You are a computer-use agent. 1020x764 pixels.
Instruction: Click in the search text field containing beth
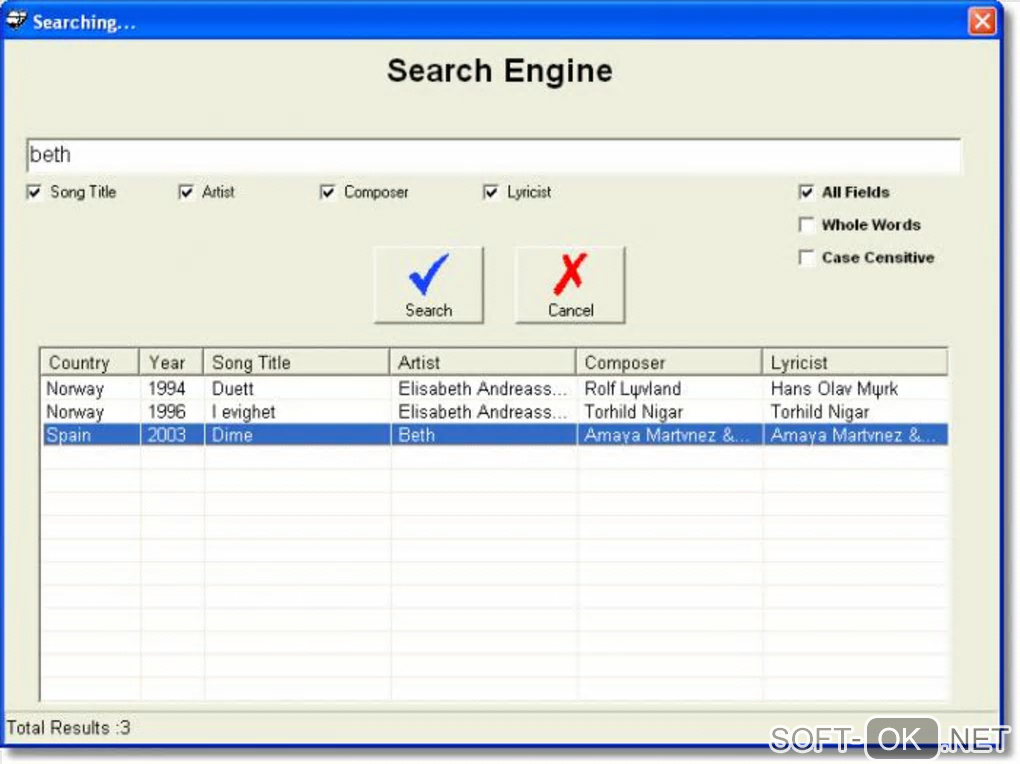(x=494, y=156)
